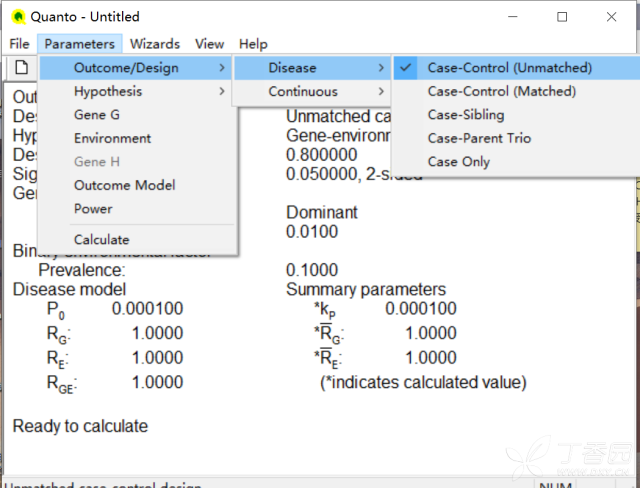Click the kp value 0.000100
Image resolution: width=640 pixels, height=488 pixels.
tap(421, 308)
